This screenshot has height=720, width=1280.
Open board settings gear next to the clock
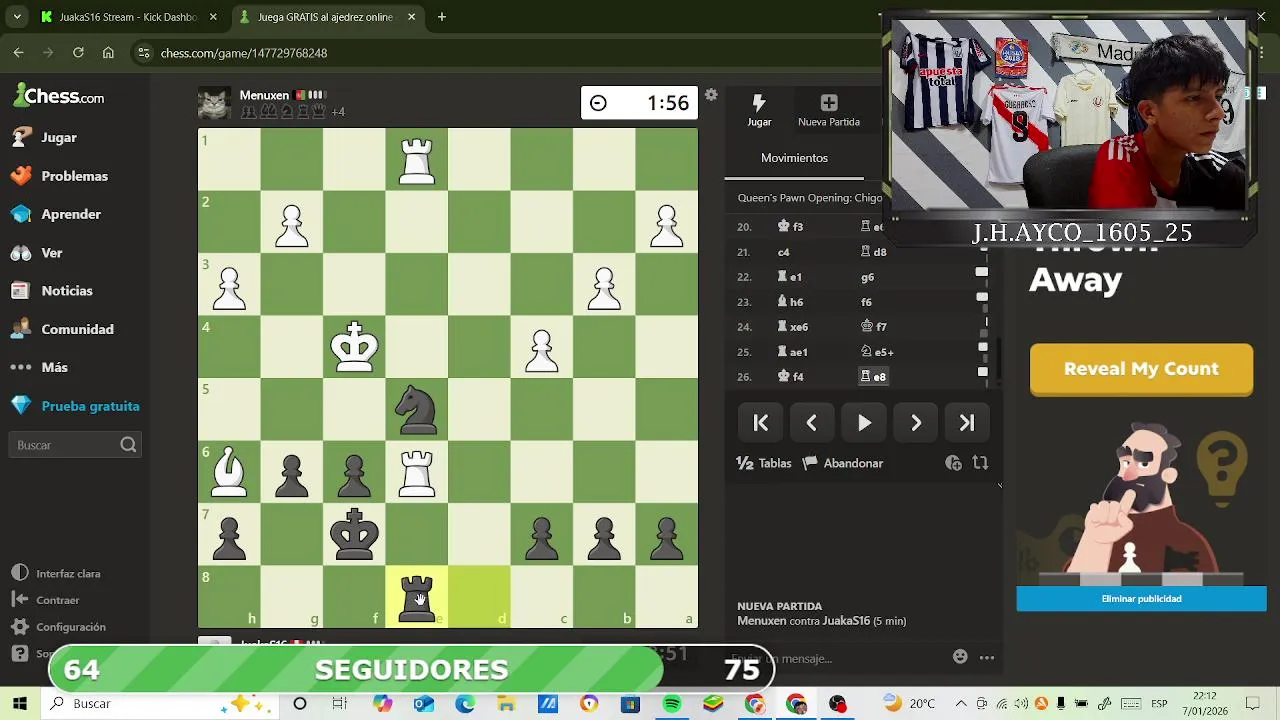pos(711,95)
